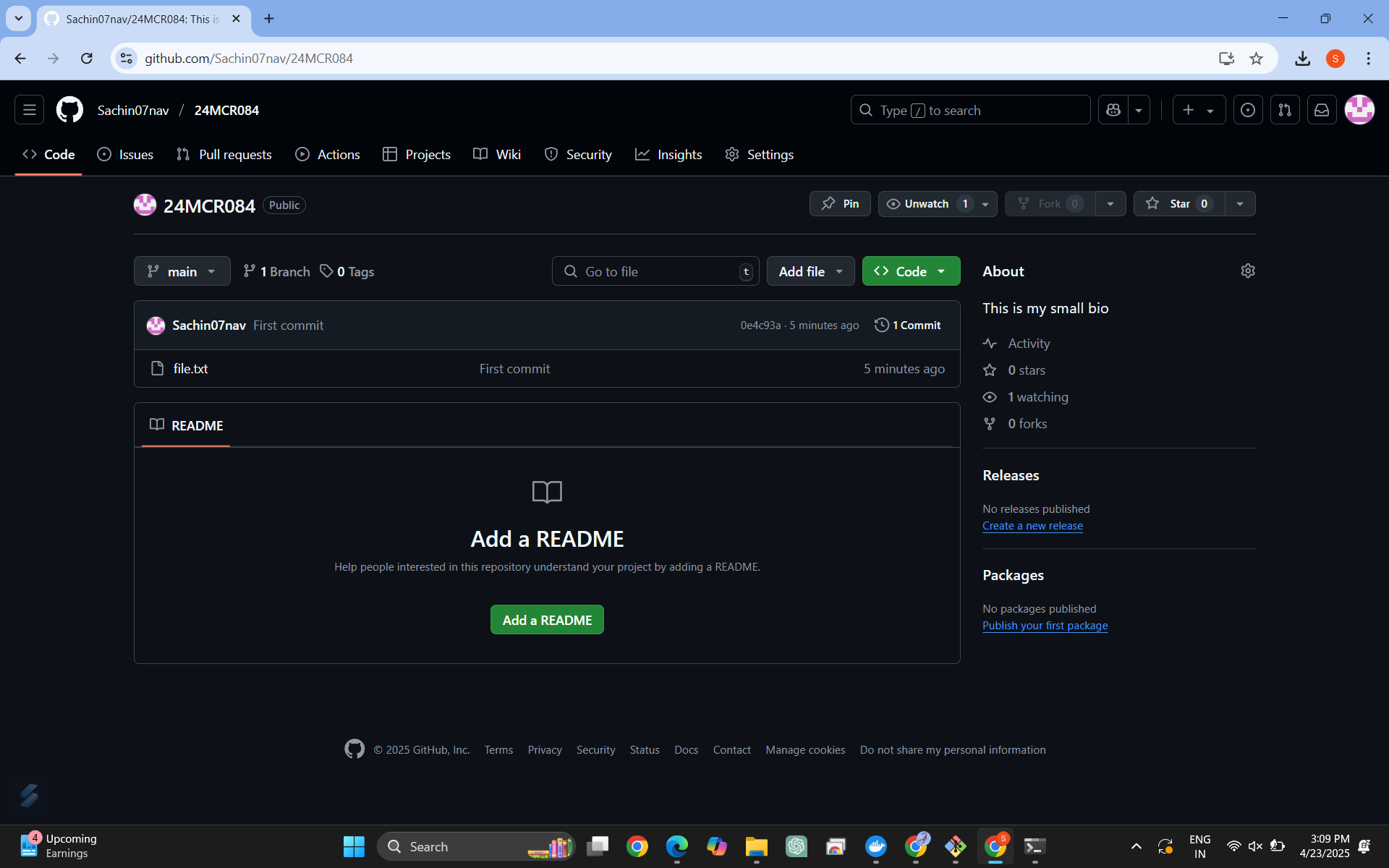Open the Security tab

coord(578,154)
